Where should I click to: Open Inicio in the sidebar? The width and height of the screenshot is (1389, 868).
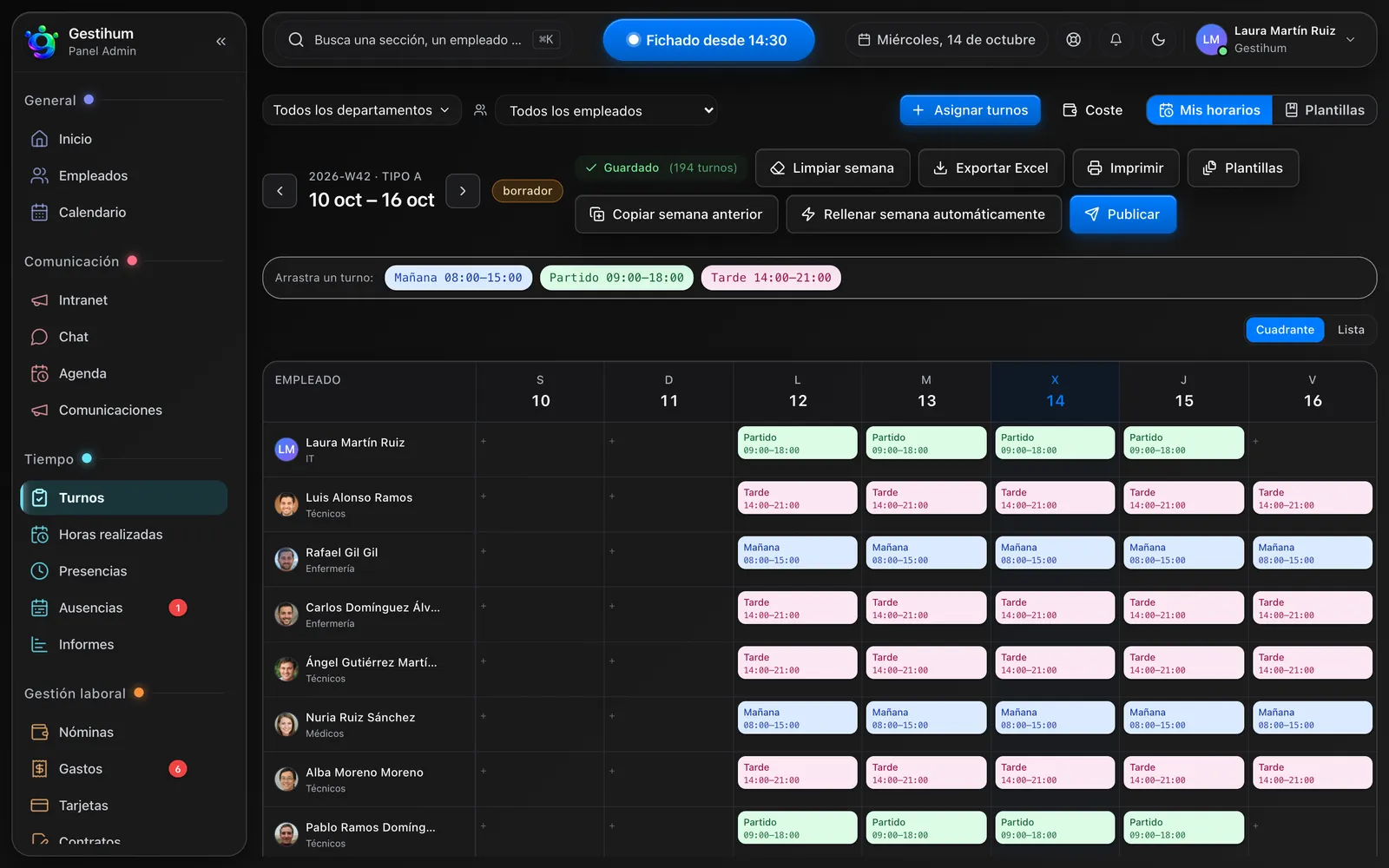click(x=123, y=139)
